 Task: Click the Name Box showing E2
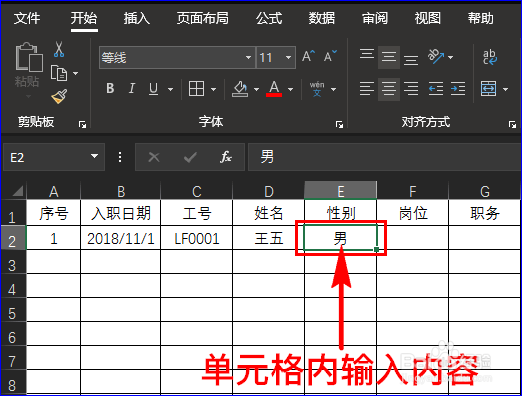pos(54,157)
